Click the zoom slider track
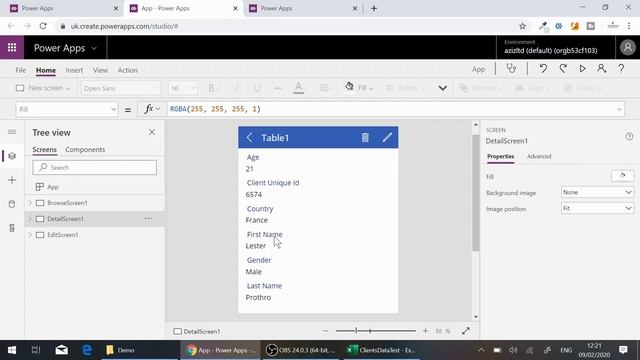 (376, 331)
